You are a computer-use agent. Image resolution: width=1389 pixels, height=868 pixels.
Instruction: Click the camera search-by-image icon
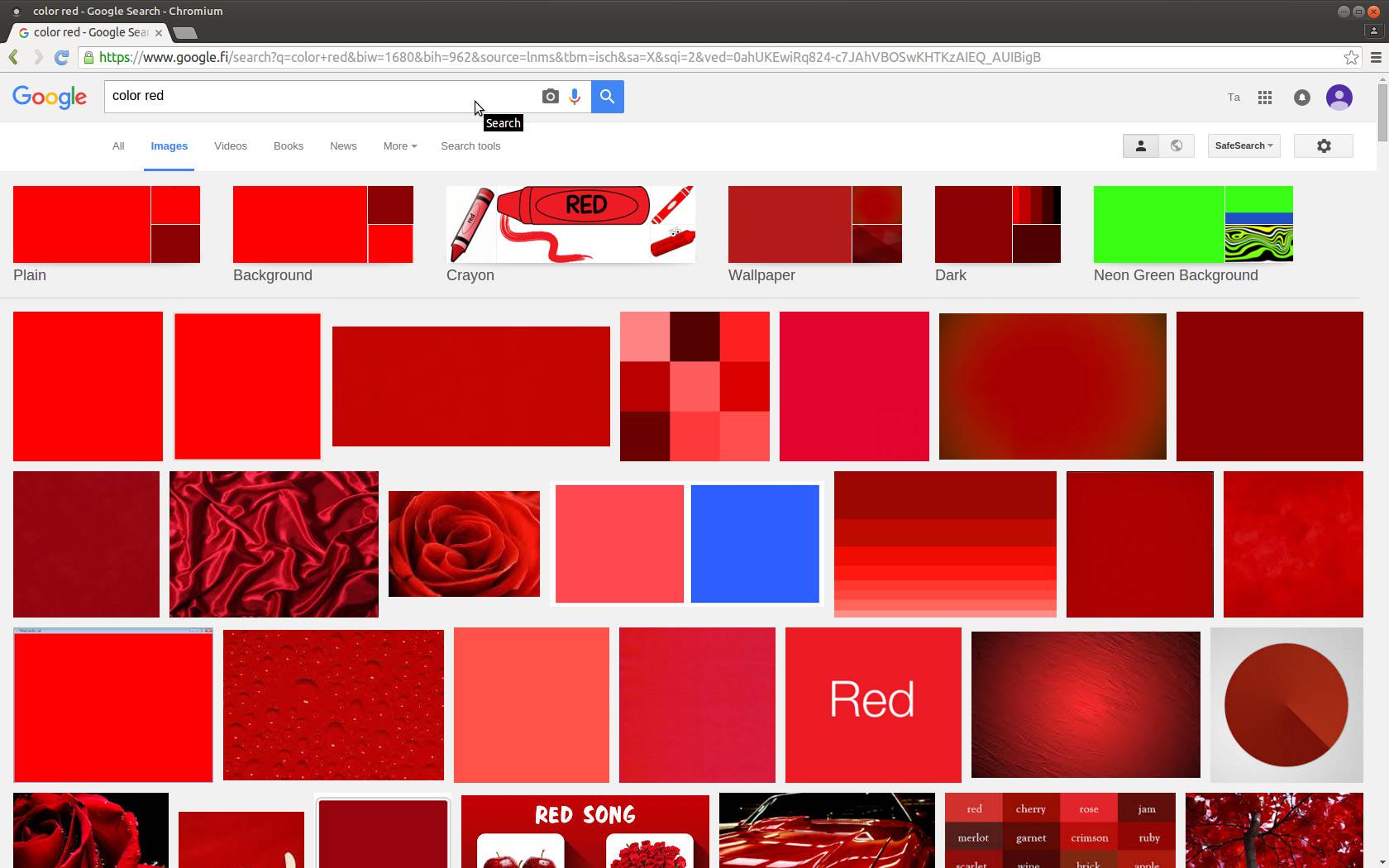tap(550, 97)
